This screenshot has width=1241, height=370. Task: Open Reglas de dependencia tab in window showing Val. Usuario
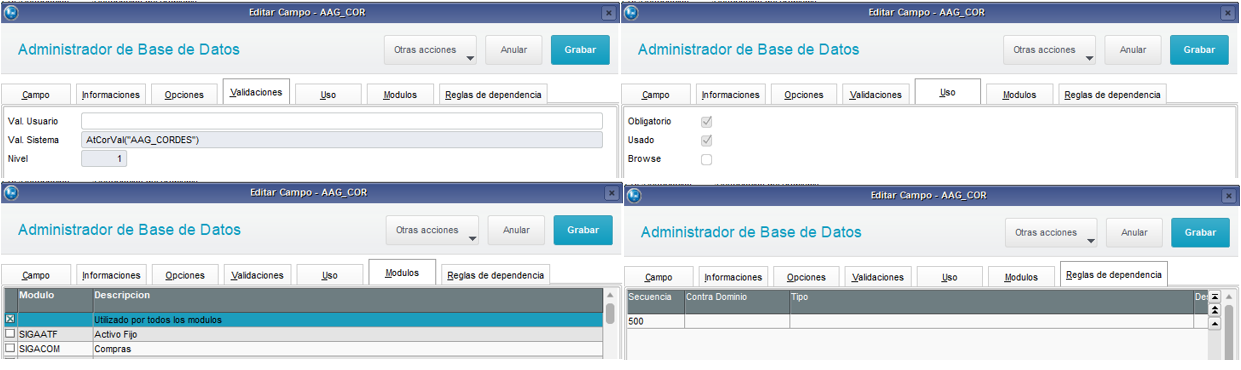pyautogui.click(x=494, y=95)
